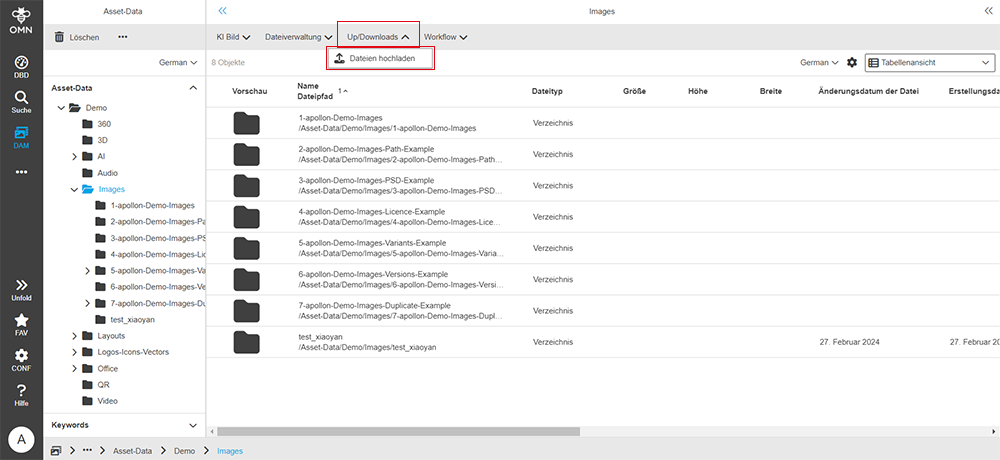Close the Up/Downloads menu
The width and height of the screenshot is (1000, 460).
point(378,37)
